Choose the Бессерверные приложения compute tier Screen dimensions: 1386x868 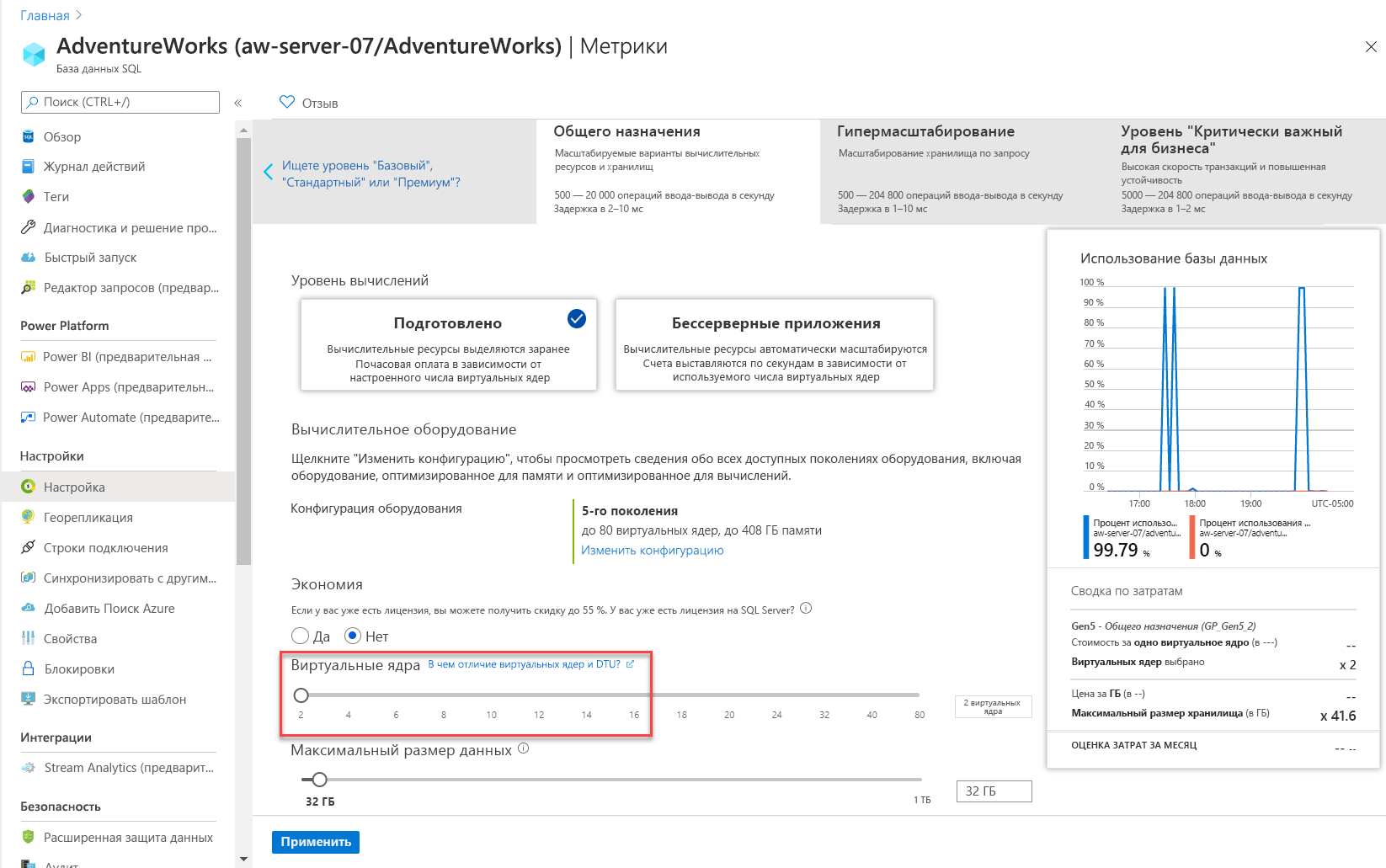coord(775,344)
